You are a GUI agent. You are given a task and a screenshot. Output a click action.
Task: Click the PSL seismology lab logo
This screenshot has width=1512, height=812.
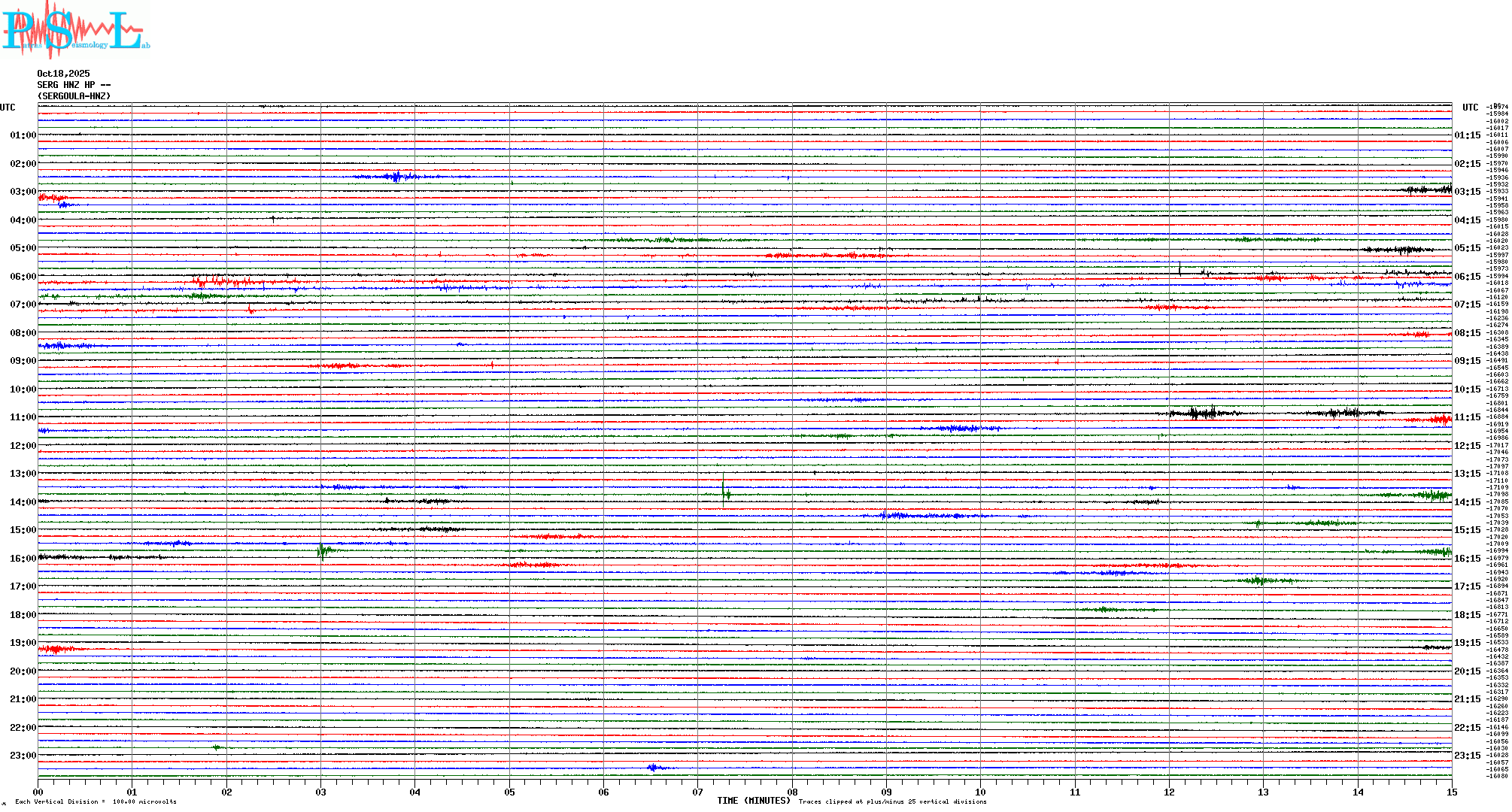click(x=75, y=30)
